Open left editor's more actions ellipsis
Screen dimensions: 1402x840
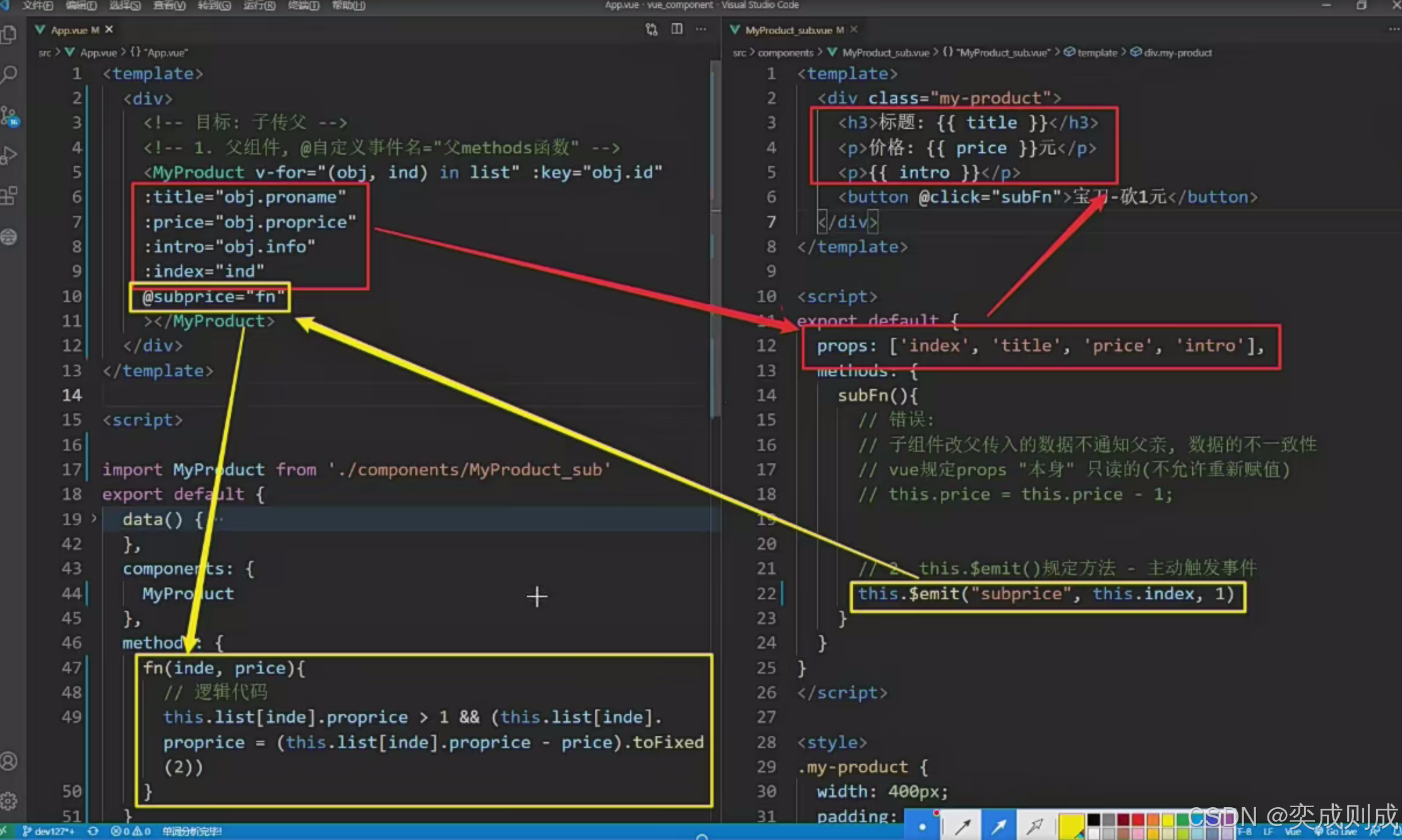pos(701,30)
